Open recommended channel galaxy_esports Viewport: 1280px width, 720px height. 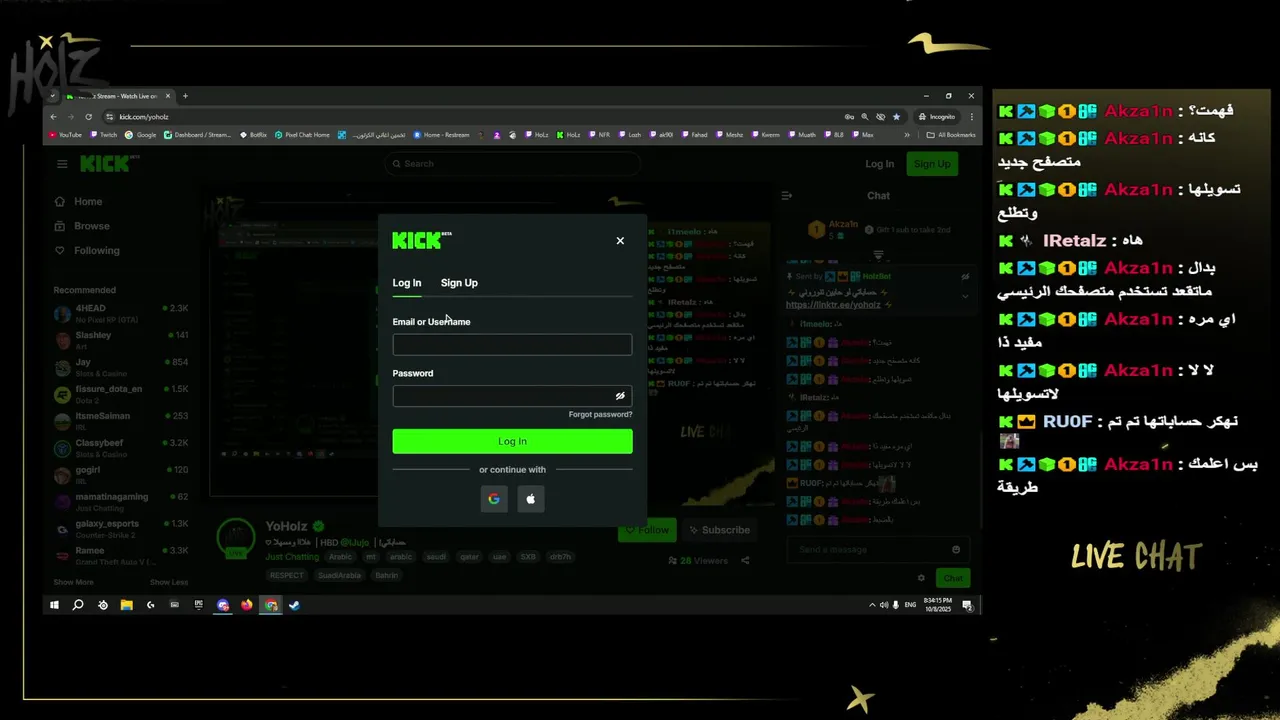pyautogui.click(x=120, y=529)
